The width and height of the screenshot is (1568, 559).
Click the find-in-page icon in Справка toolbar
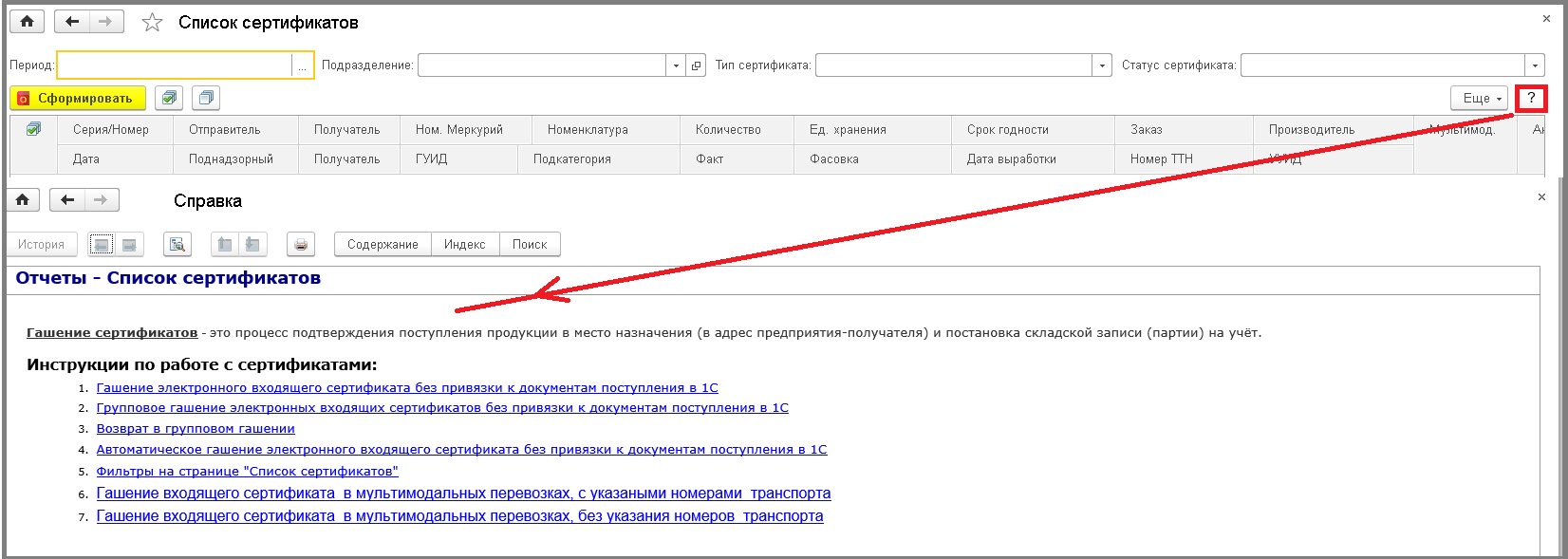177,245
